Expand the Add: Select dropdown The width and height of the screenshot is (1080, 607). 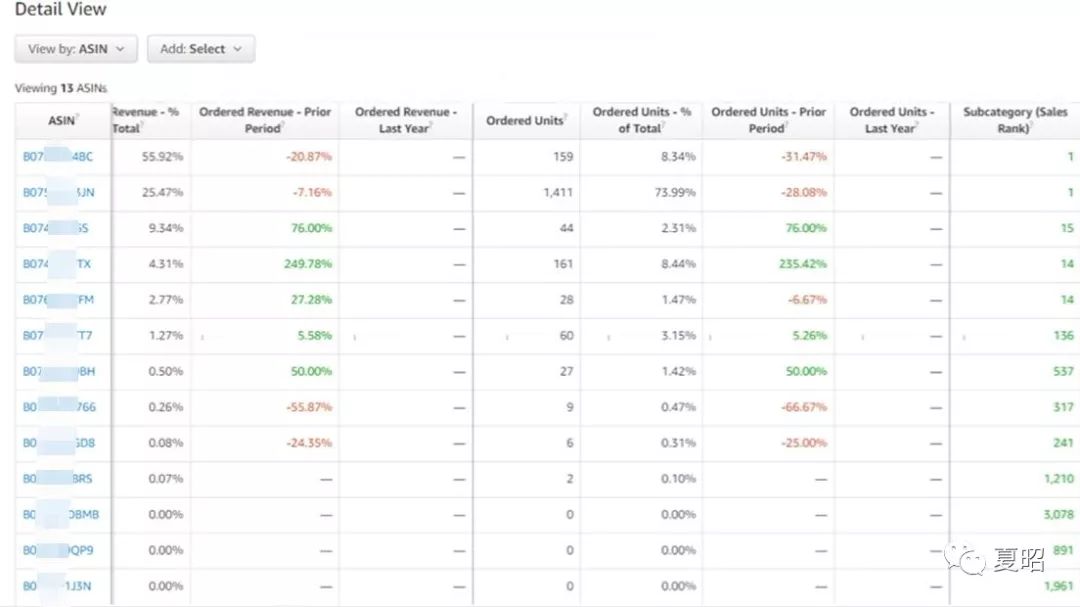(201, 49)
